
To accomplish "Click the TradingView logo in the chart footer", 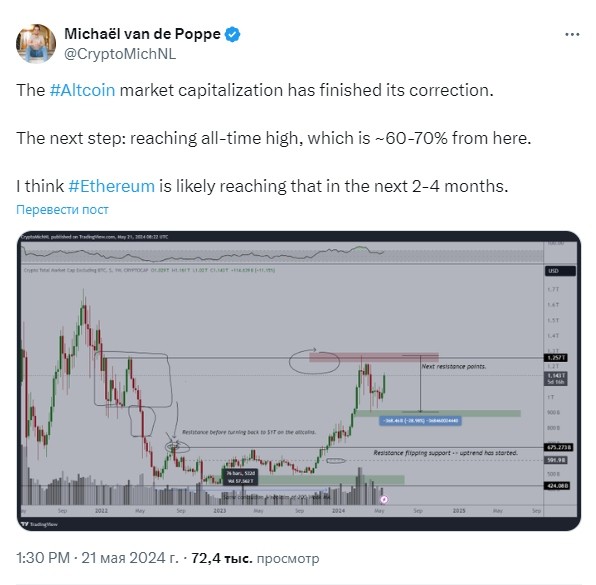I will (39, 524).
